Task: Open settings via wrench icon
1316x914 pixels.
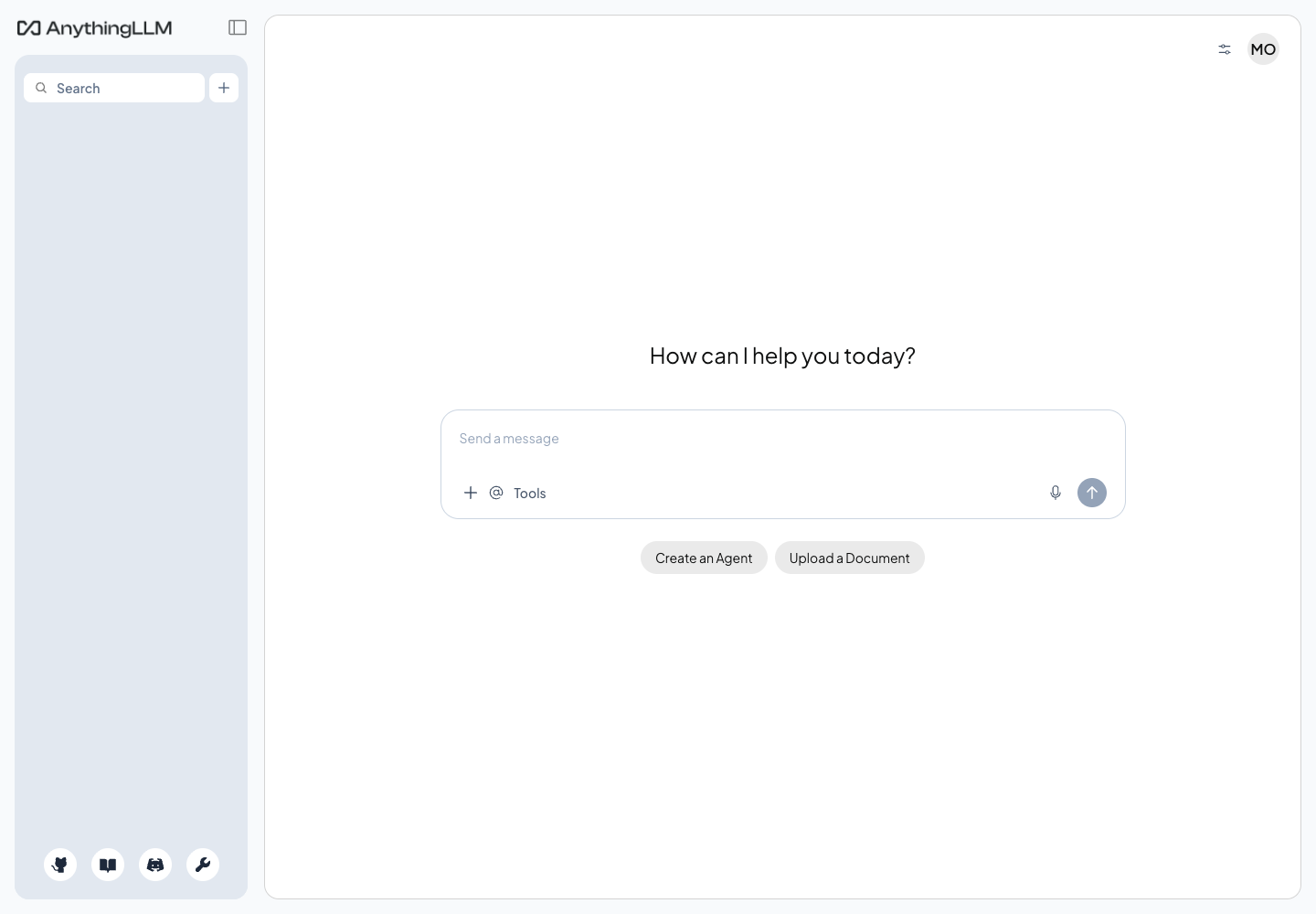Action: [203, 865]
